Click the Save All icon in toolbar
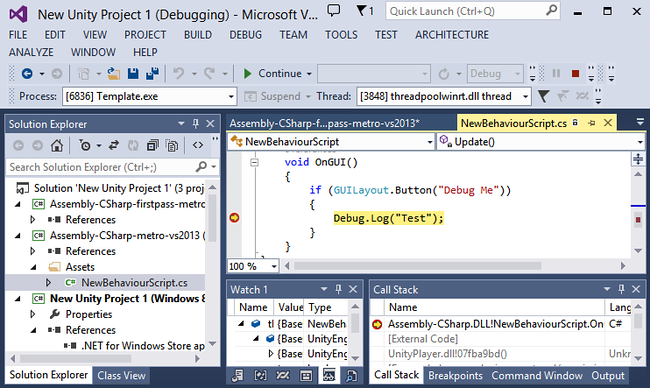Image resolution: width=650 pixels, height=388 pixels. coord(152,74)
